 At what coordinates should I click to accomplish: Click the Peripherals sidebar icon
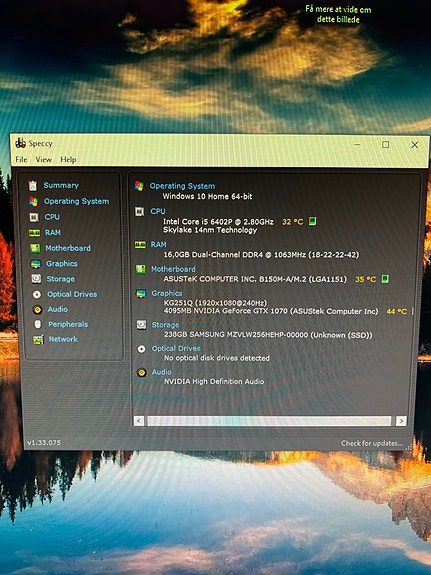37,325
